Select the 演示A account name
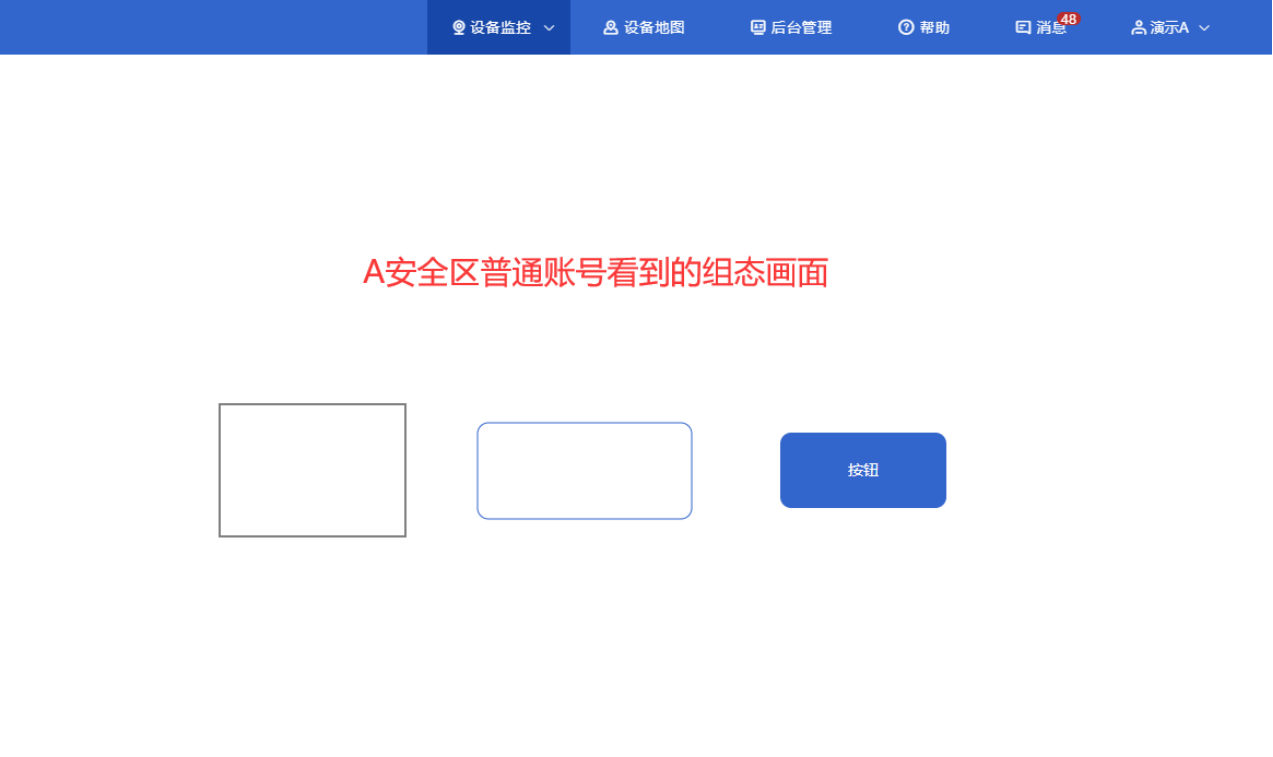The width and height of the screenshot is (1273, 757). (x=1169, y=28)
